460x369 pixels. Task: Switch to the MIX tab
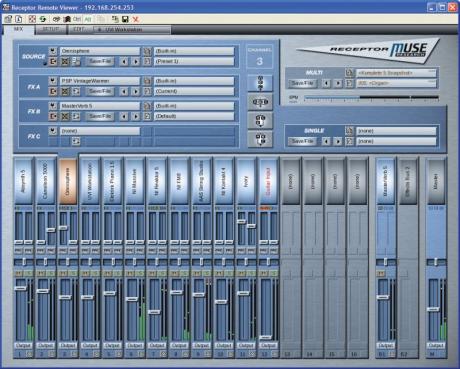[19, 29]
